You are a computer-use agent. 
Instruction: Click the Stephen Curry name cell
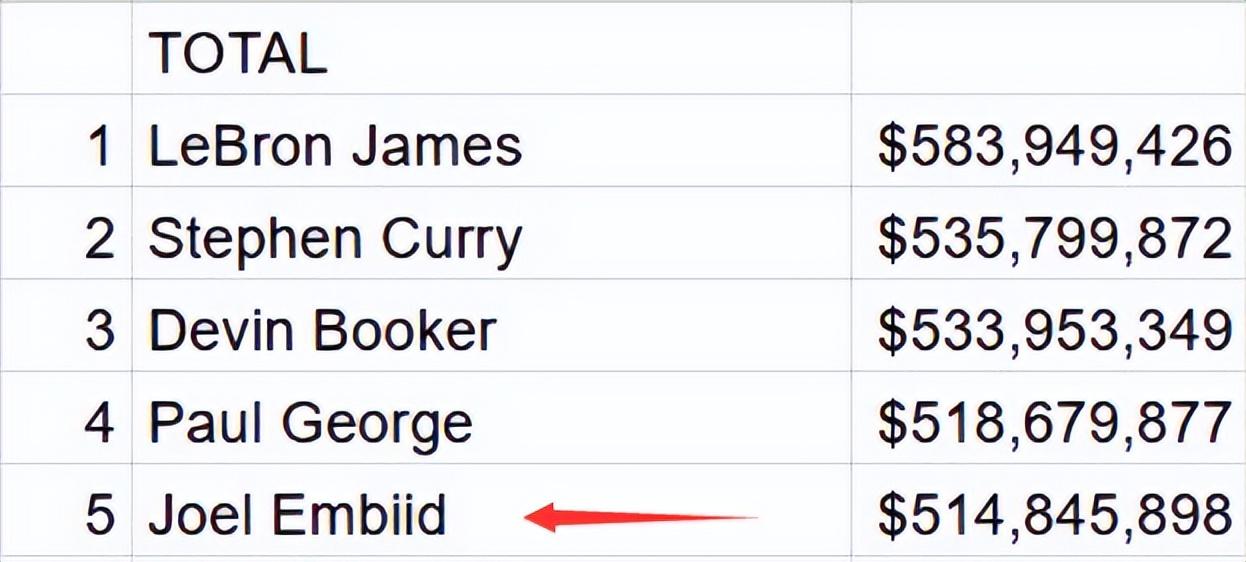[335, 240]
